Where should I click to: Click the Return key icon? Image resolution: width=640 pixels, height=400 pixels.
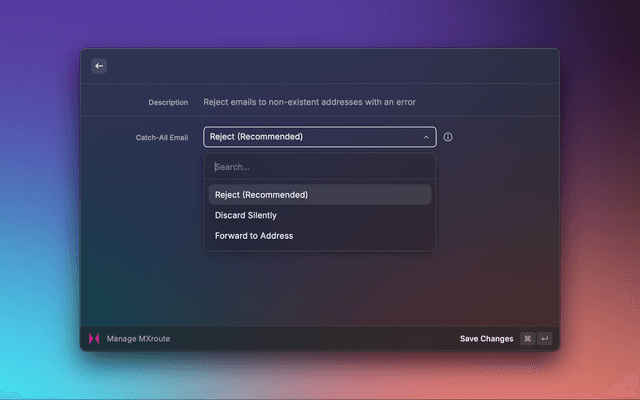point(545,339)
